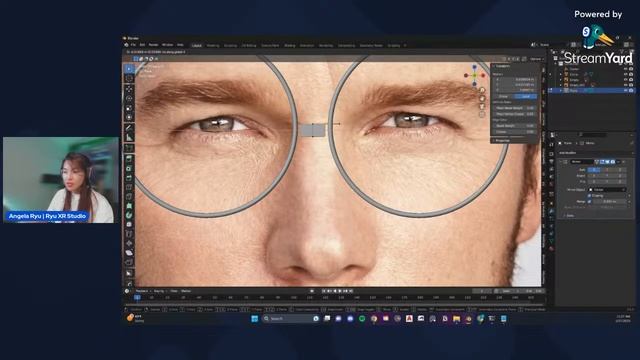Screen dimensions: 640x360
Task: Select the Smooth vertices tool
Action: (x=129, y=225)
